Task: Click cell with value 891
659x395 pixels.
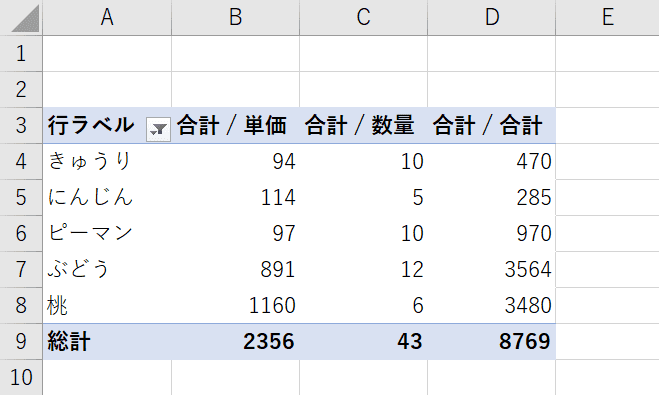Action: 235,269
